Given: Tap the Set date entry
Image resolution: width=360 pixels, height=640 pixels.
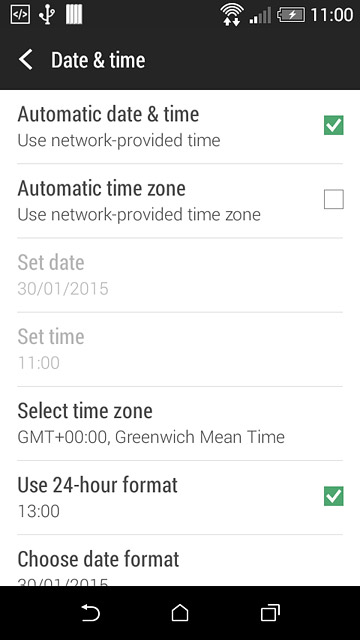Looking at the screenshot, I should coord(180,275).
